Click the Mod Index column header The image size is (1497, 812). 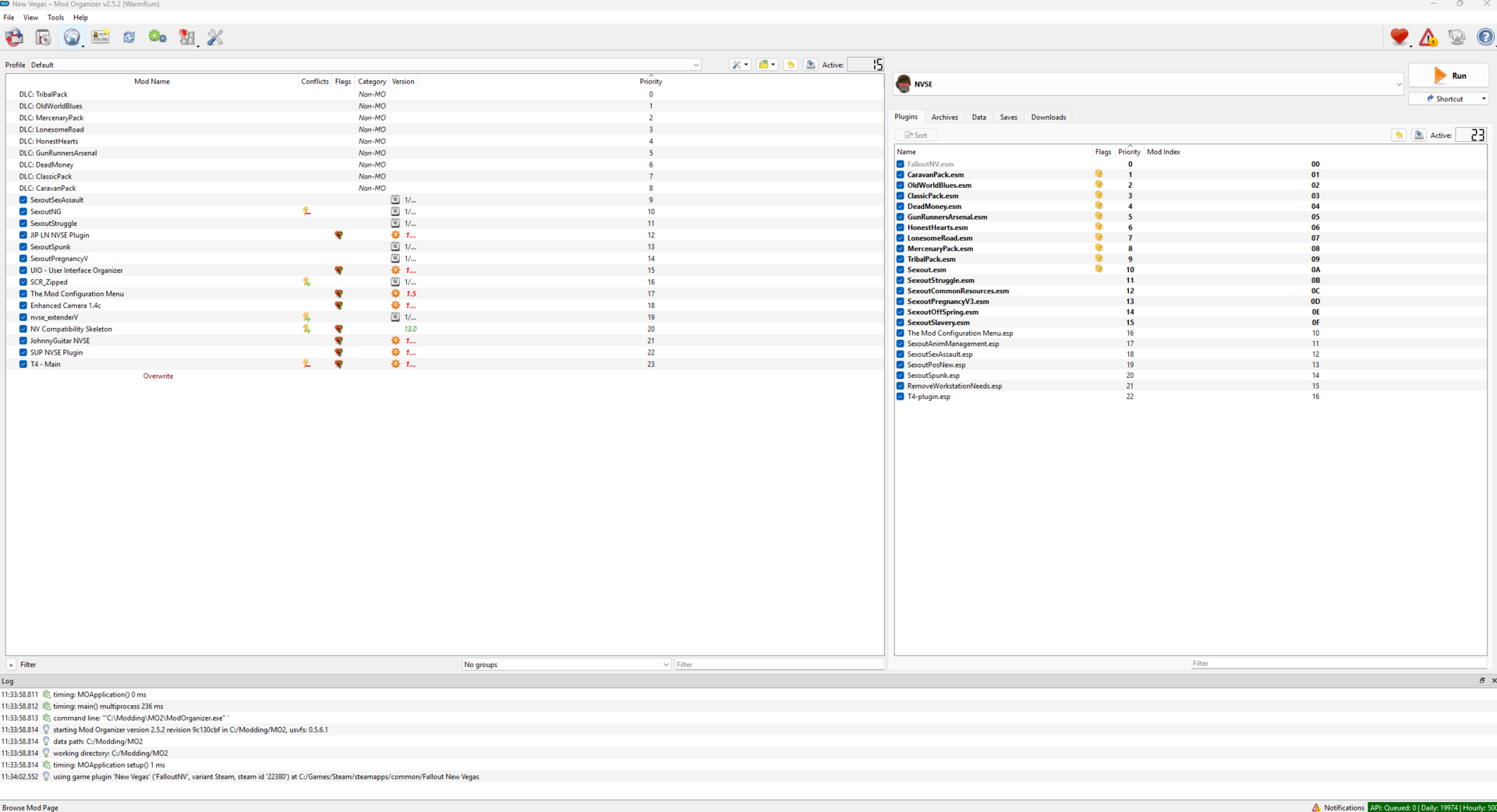tap(1163, 152)
